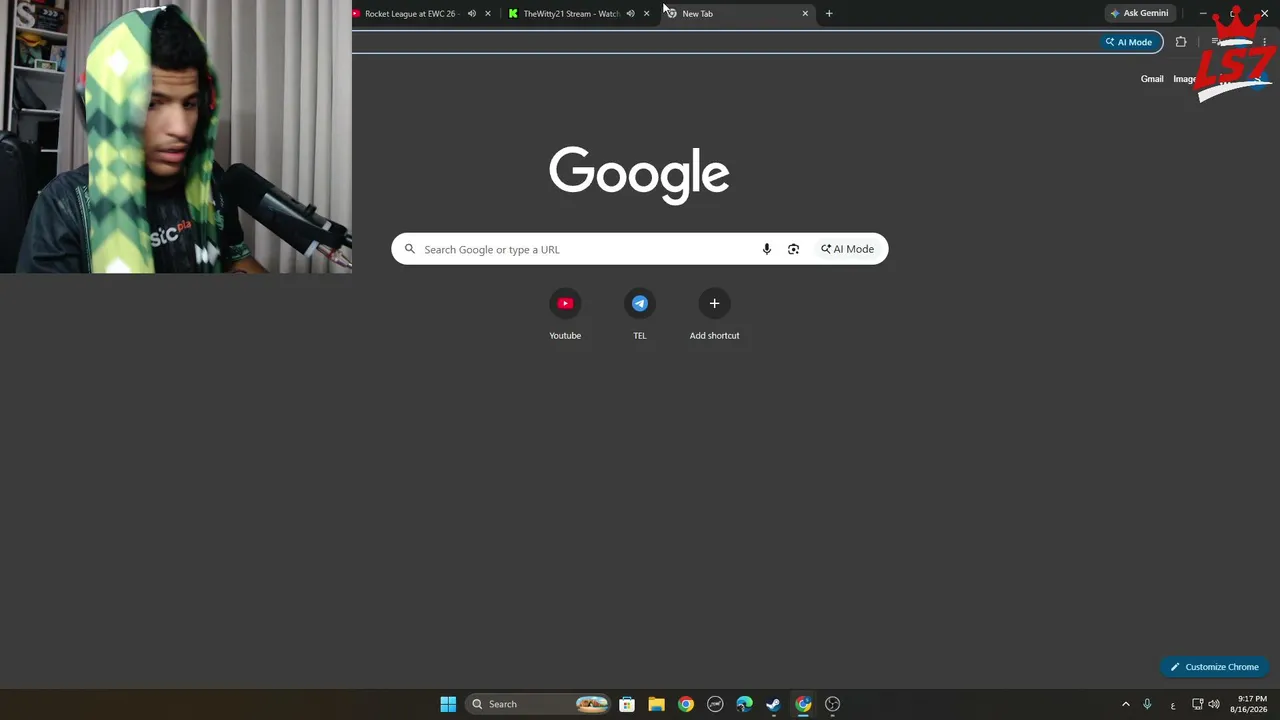Click the microphone icon in system tray
Image resolution: width=1280 pixels, height=720 pixels.
coord(1147,704)
